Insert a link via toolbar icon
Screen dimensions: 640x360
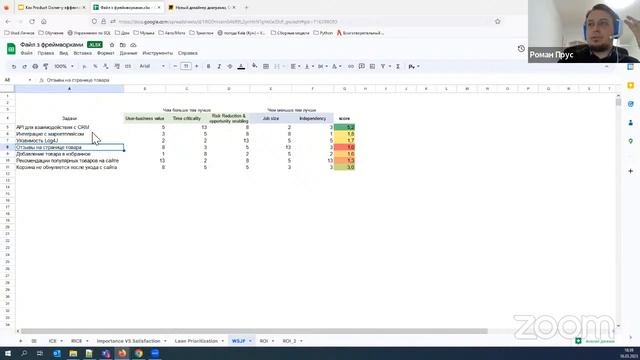tap(351, 67)
